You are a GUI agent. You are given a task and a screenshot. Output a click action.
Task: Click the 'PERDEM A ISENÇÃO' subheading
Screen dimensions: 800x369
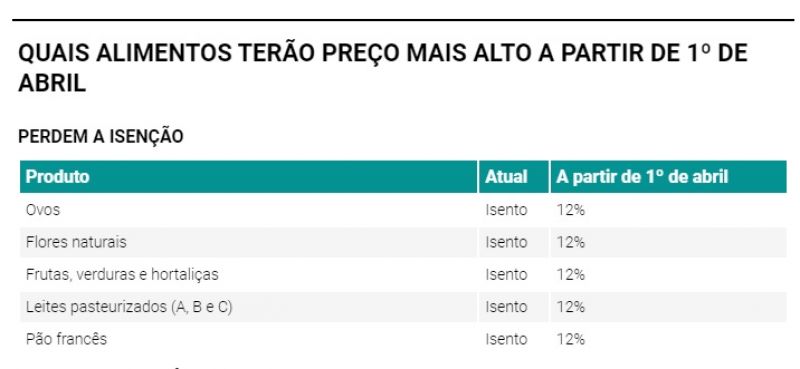101,137
